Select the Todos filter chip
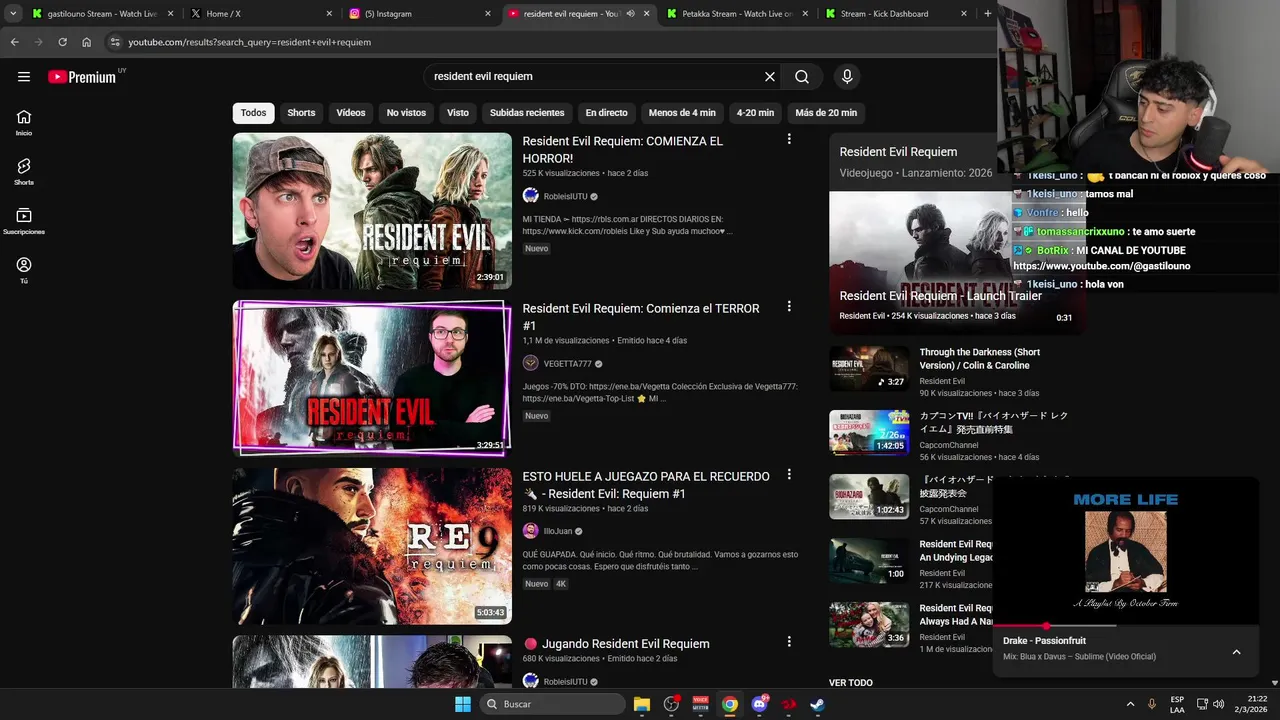This screenshot has width=1280, height=720. point(254,113)
